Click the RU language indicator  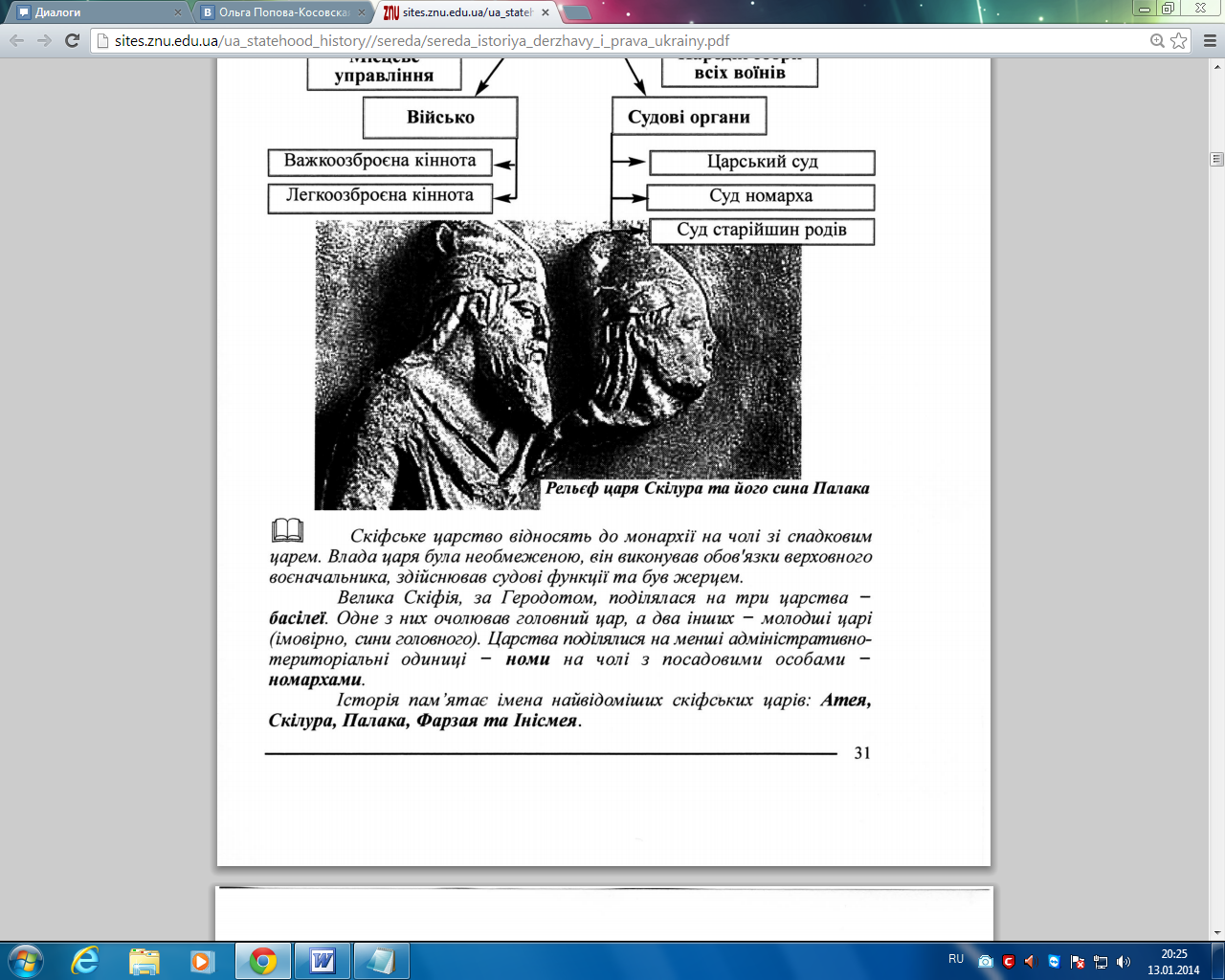pyautogui.click(x=956, y=959)
